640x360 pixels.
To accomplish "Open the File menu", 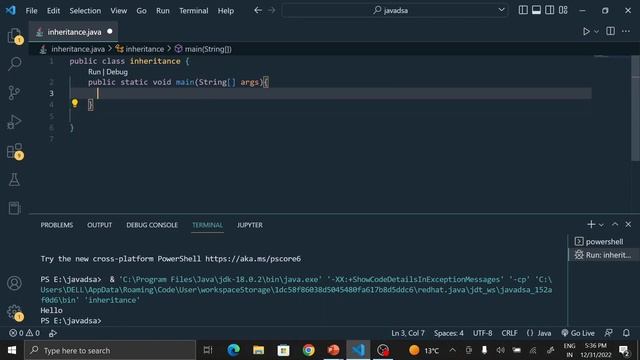I will (x=31, y=11).
